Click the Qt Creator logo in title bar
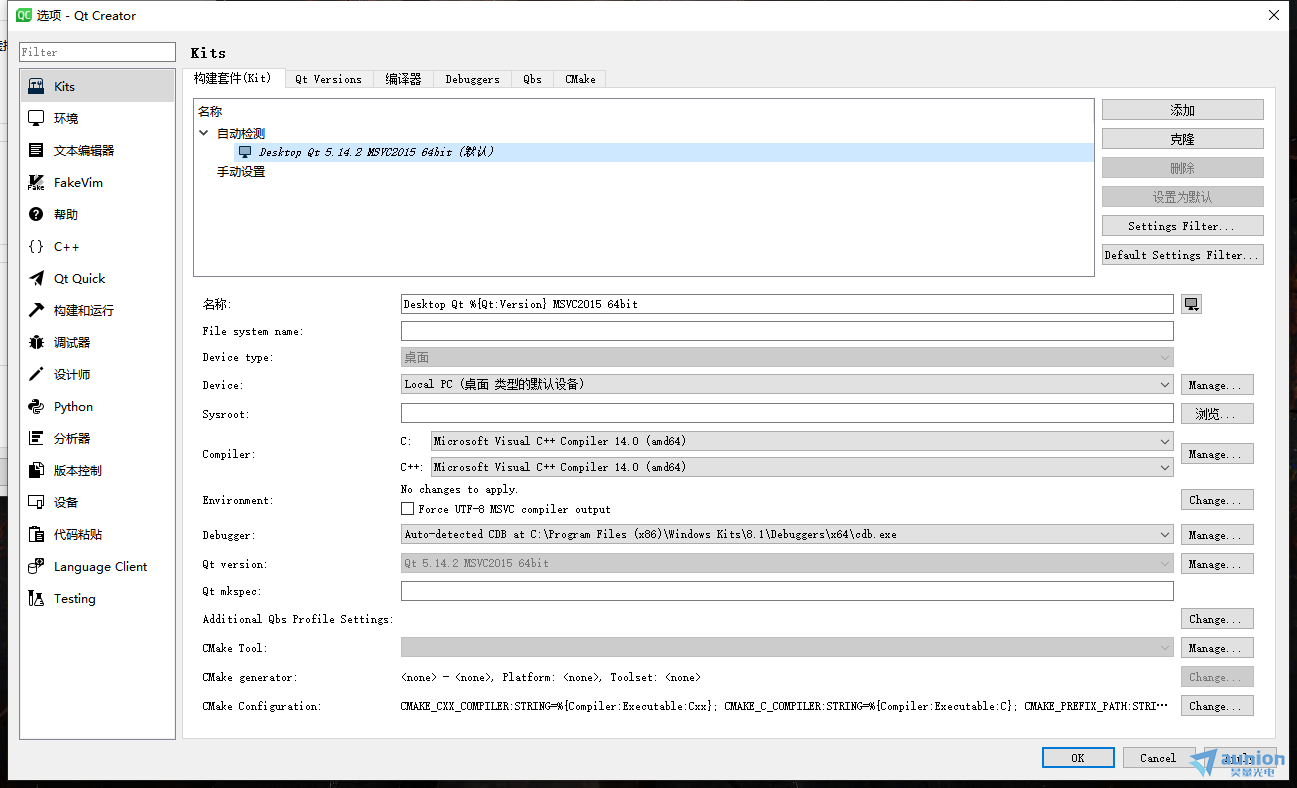The width and height of the screenshot is (1297, 788). (24, 15)
